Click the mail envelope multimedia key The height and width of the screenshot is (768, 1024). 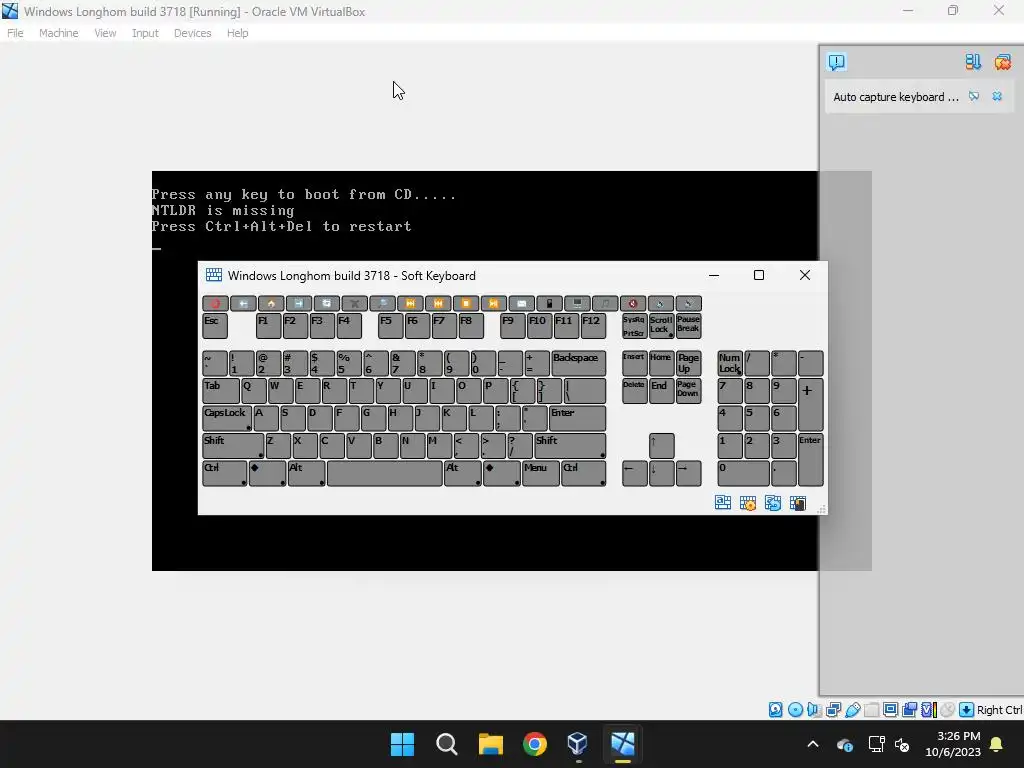pos(521,304)
